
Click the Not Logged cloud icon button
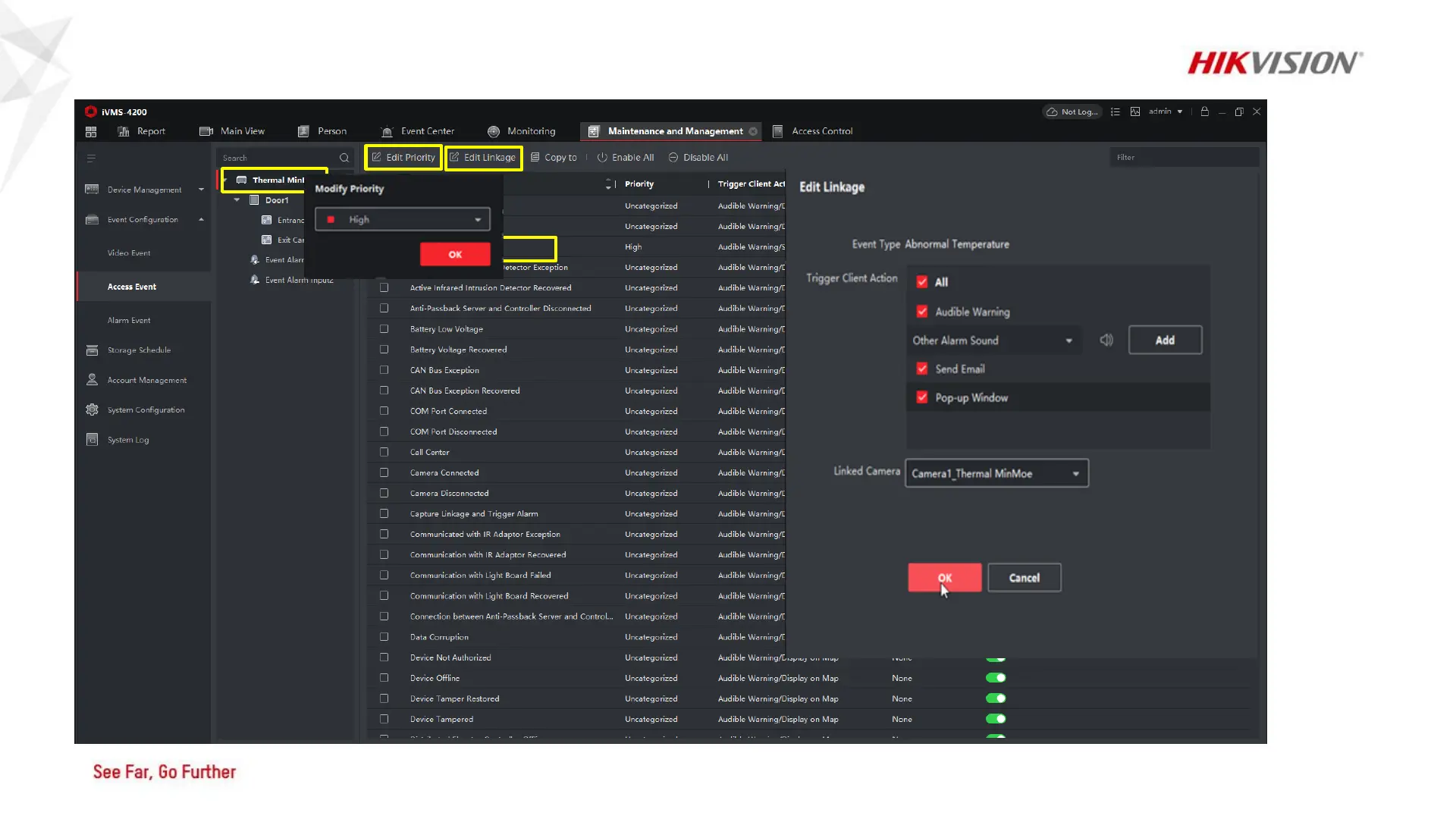pos(1072,112)
